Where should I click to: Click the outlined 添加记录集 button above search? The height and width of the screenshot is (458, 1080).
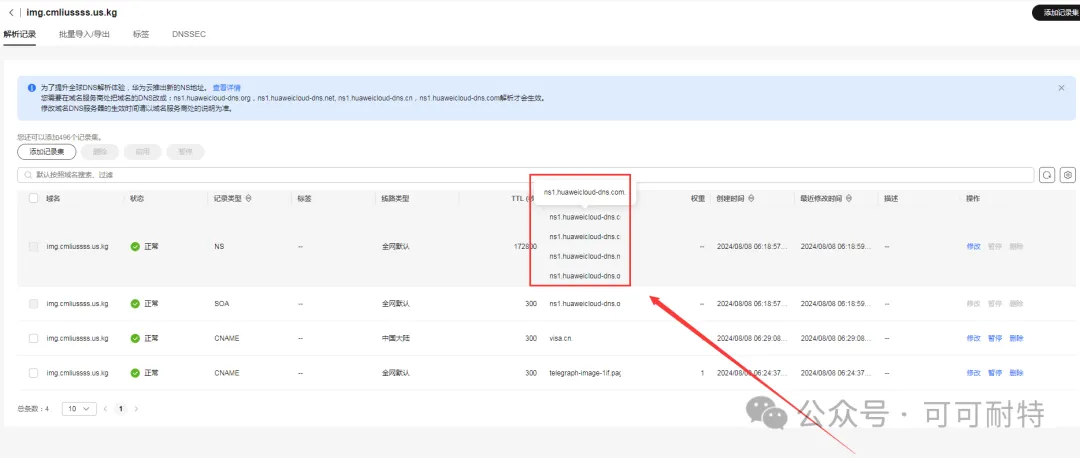pyautogui.click(x=47, y=152)
